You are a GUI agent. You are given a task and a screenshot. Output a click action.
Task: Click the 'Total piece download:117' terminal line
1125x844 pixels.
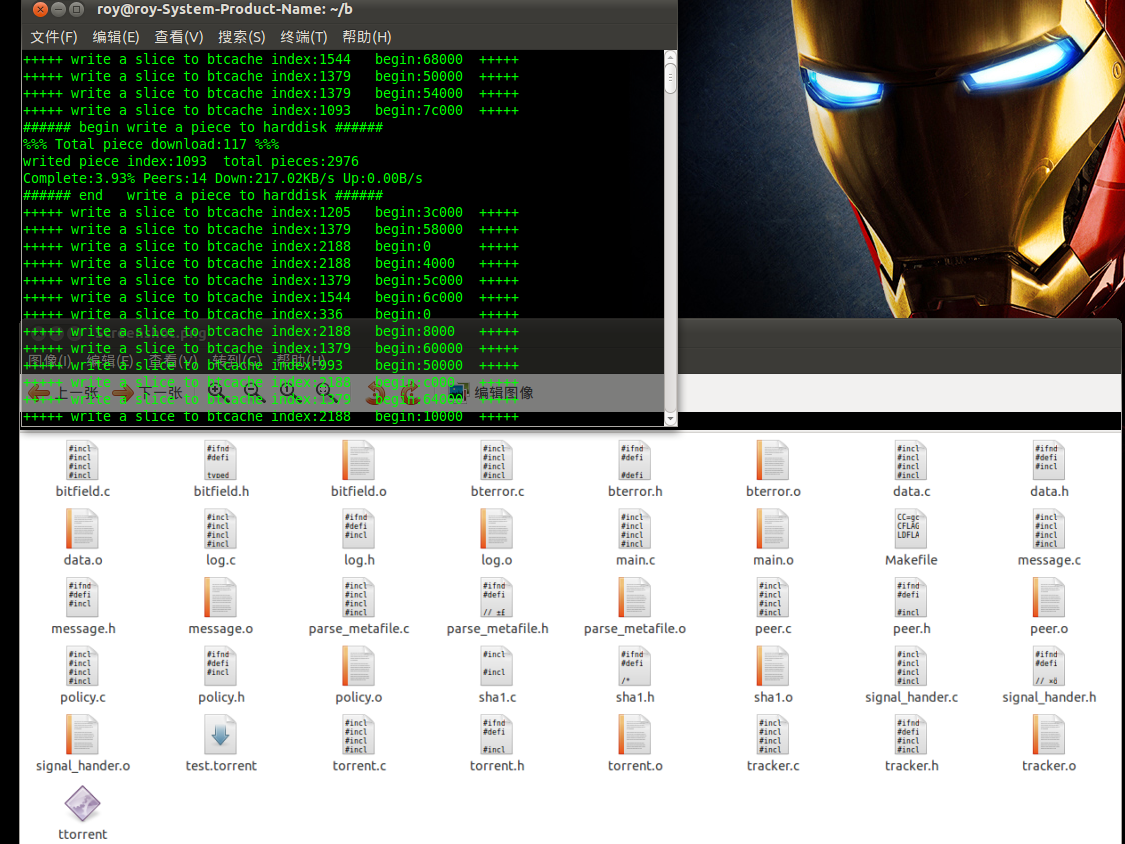[151, 144]
